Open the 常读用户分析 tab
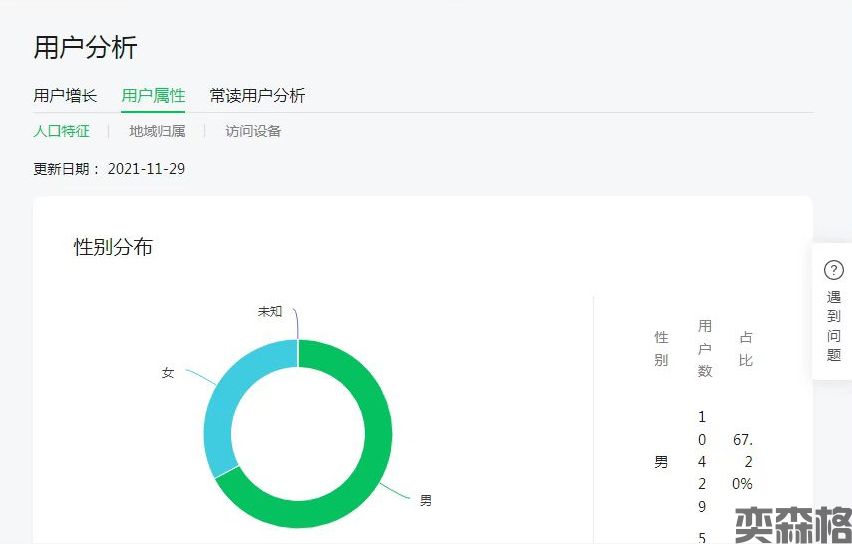The width and height of the screenshot is (852, 544). tap(257, 96)
